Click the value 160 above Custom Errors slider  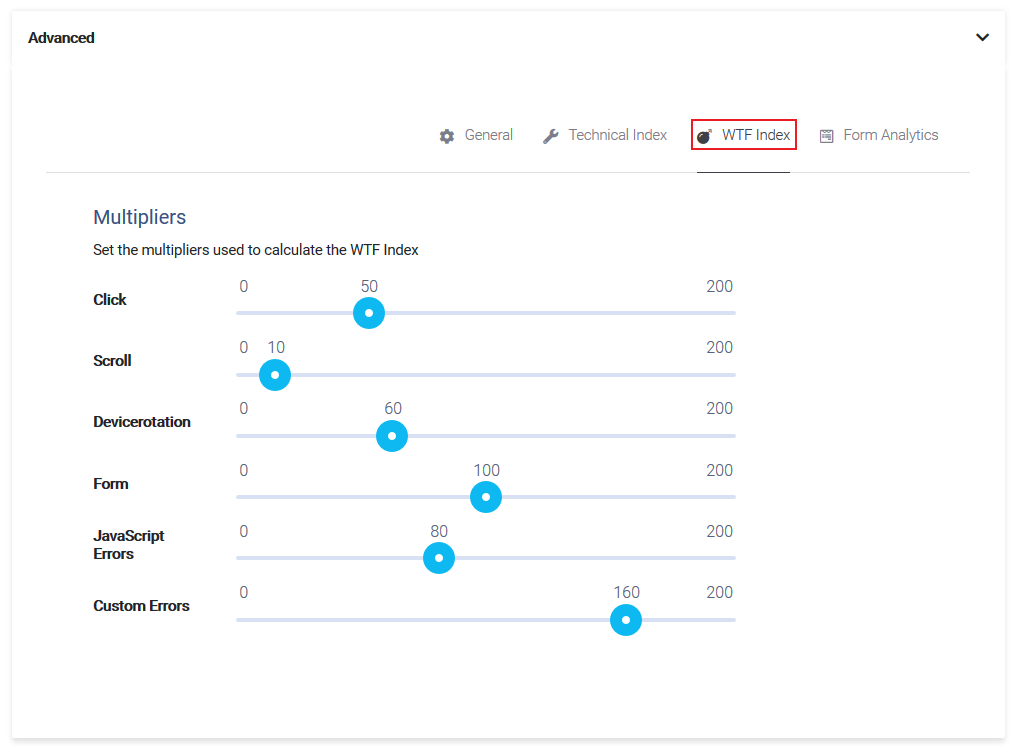coord(627,592)
